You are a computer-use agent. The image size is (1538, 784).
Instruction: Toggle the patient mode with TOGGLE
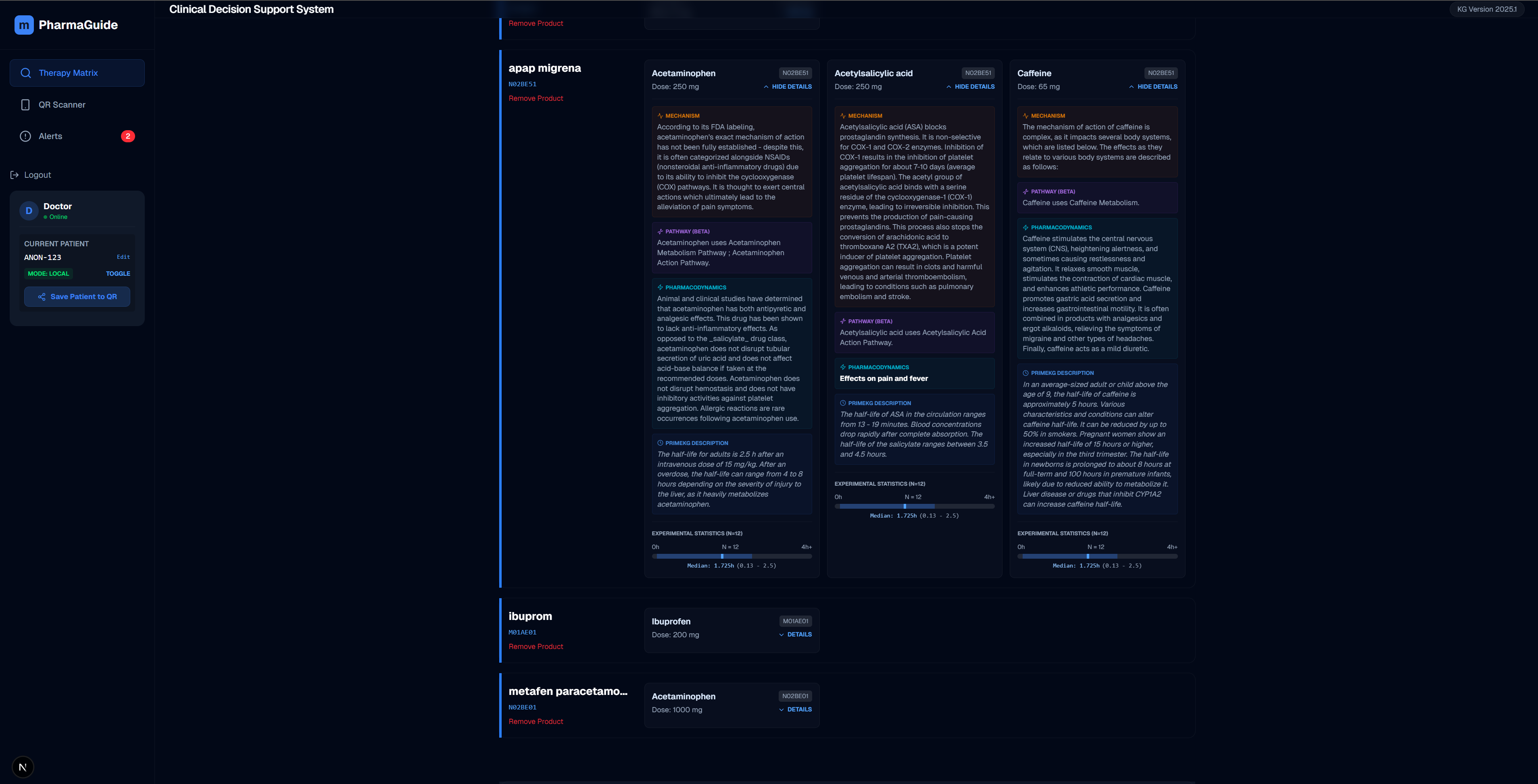point(118,273)
